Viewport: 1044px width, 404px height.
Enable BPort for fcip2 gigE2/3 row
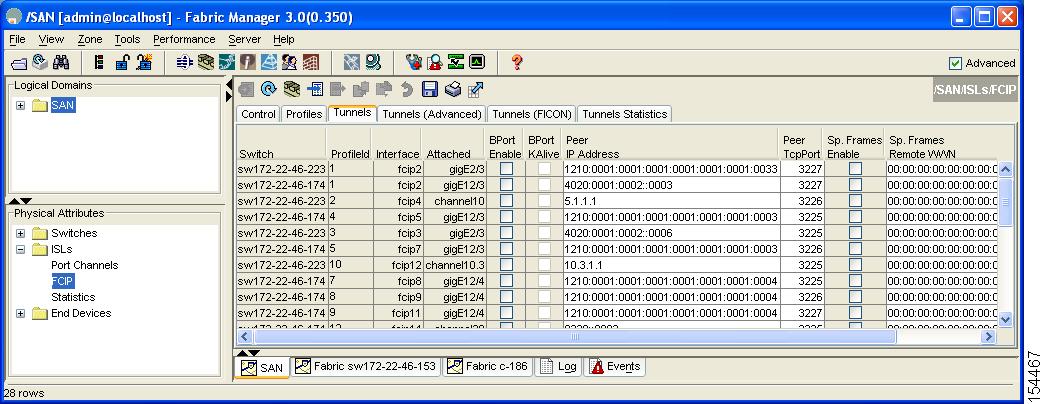point(506,169)
